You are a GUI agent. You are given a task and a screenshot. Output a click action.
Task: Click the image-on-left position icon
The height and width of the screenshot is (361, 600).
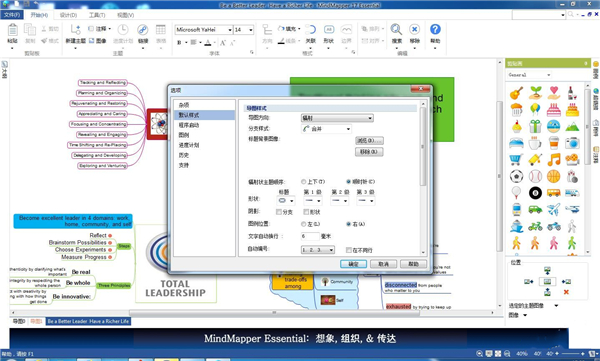click(x=529, y=282)
